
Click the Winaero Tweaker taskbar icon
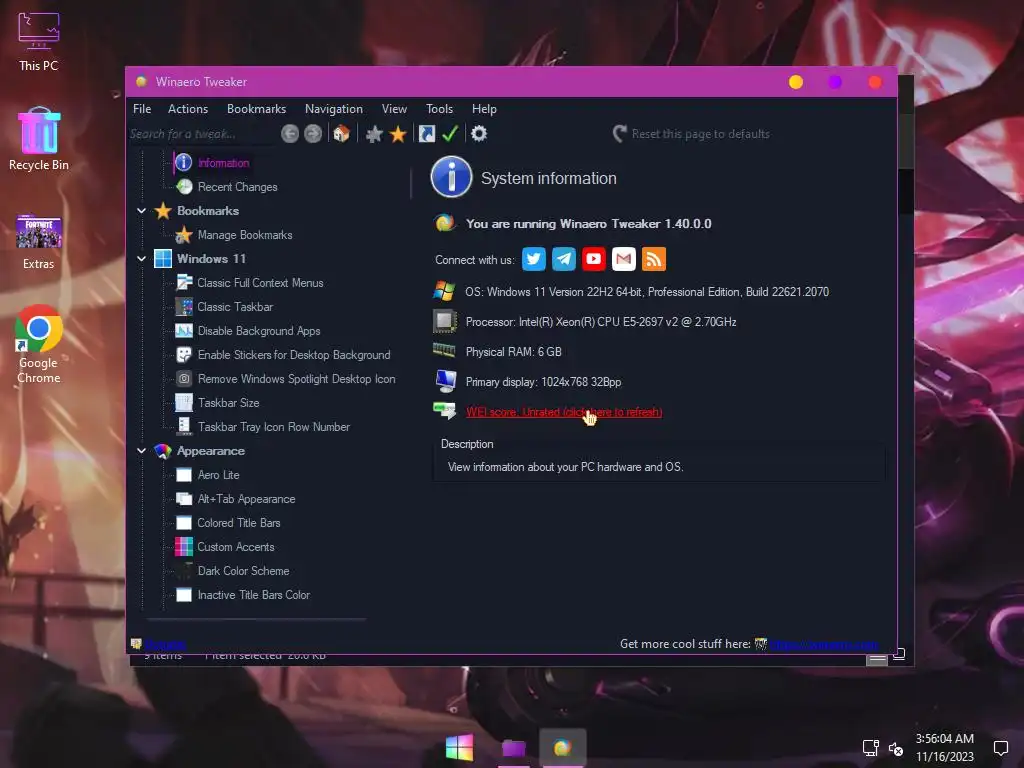tap(563, 747)
